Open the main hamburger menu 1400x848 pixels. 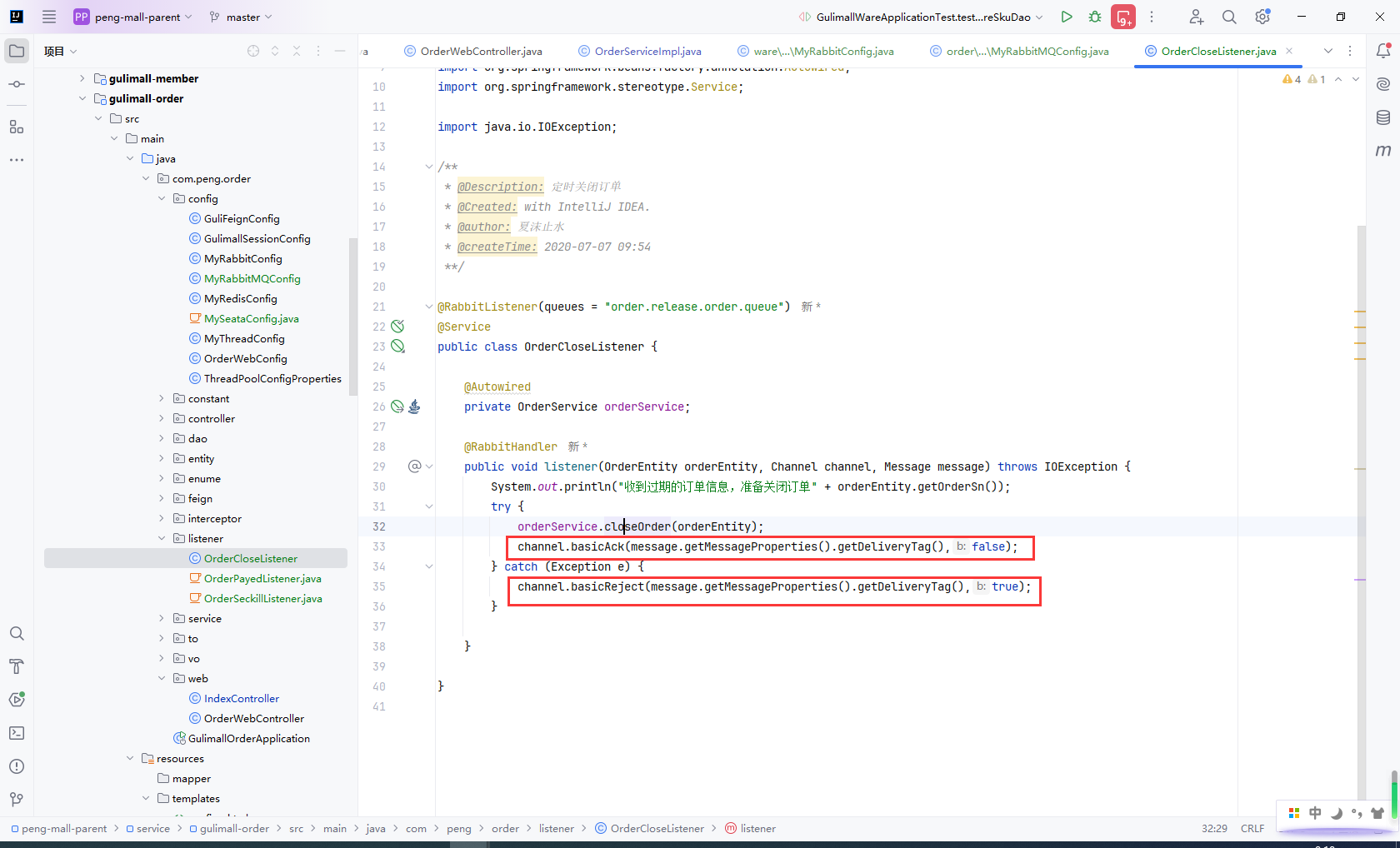[x=49, y=17]
